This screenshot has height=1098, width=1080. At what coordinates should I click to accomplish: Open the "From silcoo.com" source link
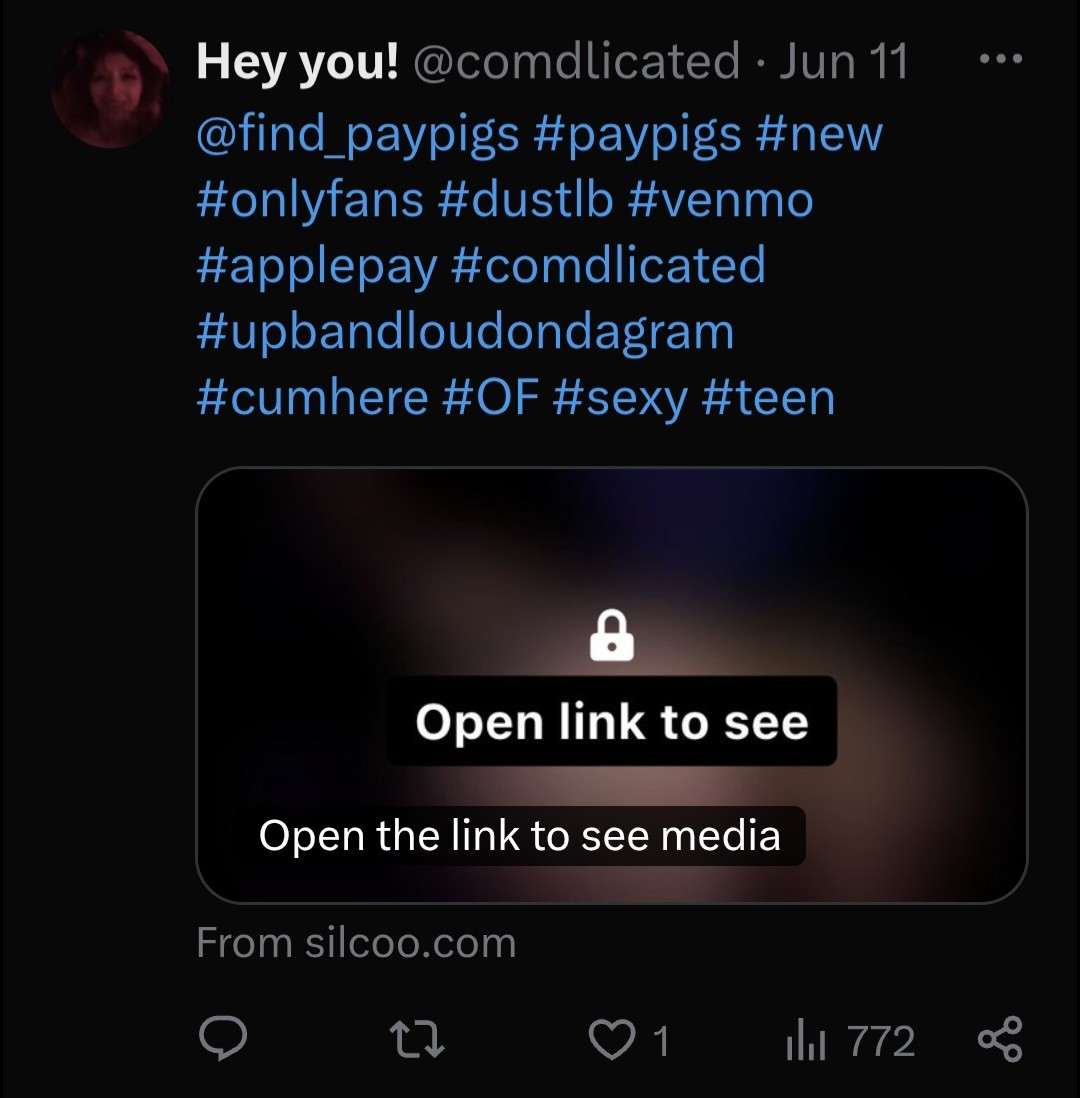(x=356, y=943)
